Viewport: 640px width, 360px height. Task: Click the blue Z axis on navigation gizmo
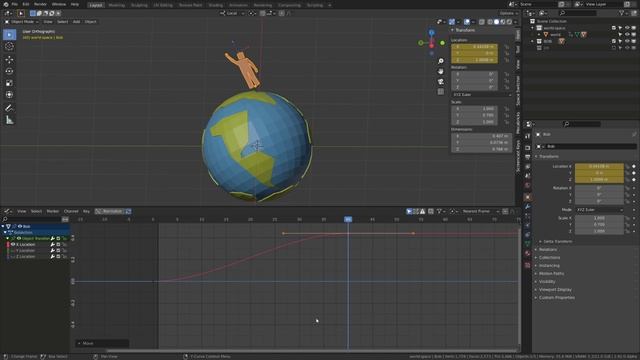[431, 33]
